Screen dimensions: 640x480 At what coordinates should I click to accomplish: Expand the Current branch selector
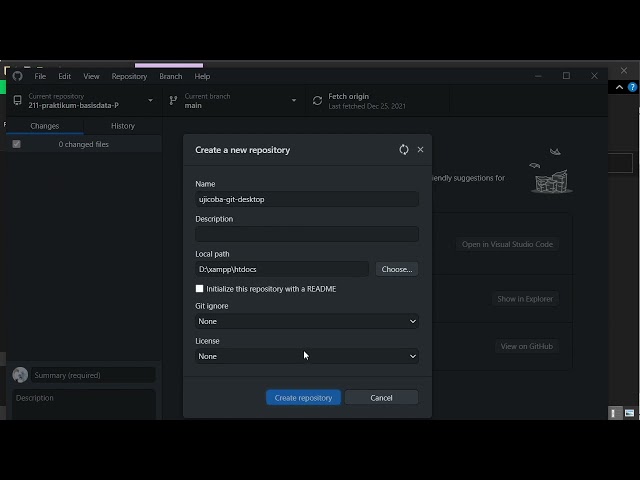point(233,100)
